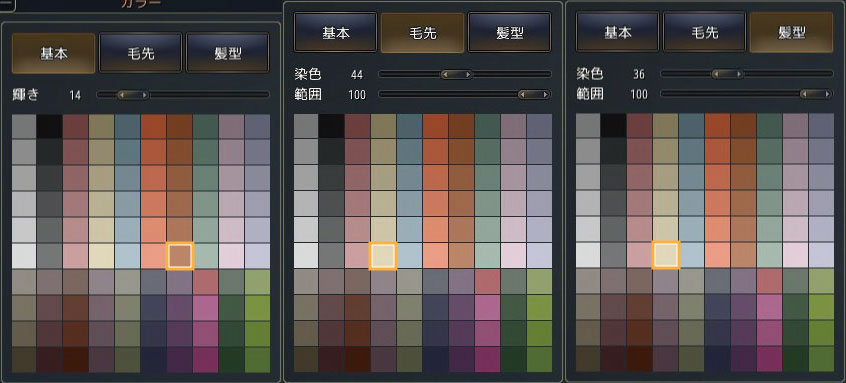Pick the lightest white swatch in 染色 36 panel

coord(588,255)
